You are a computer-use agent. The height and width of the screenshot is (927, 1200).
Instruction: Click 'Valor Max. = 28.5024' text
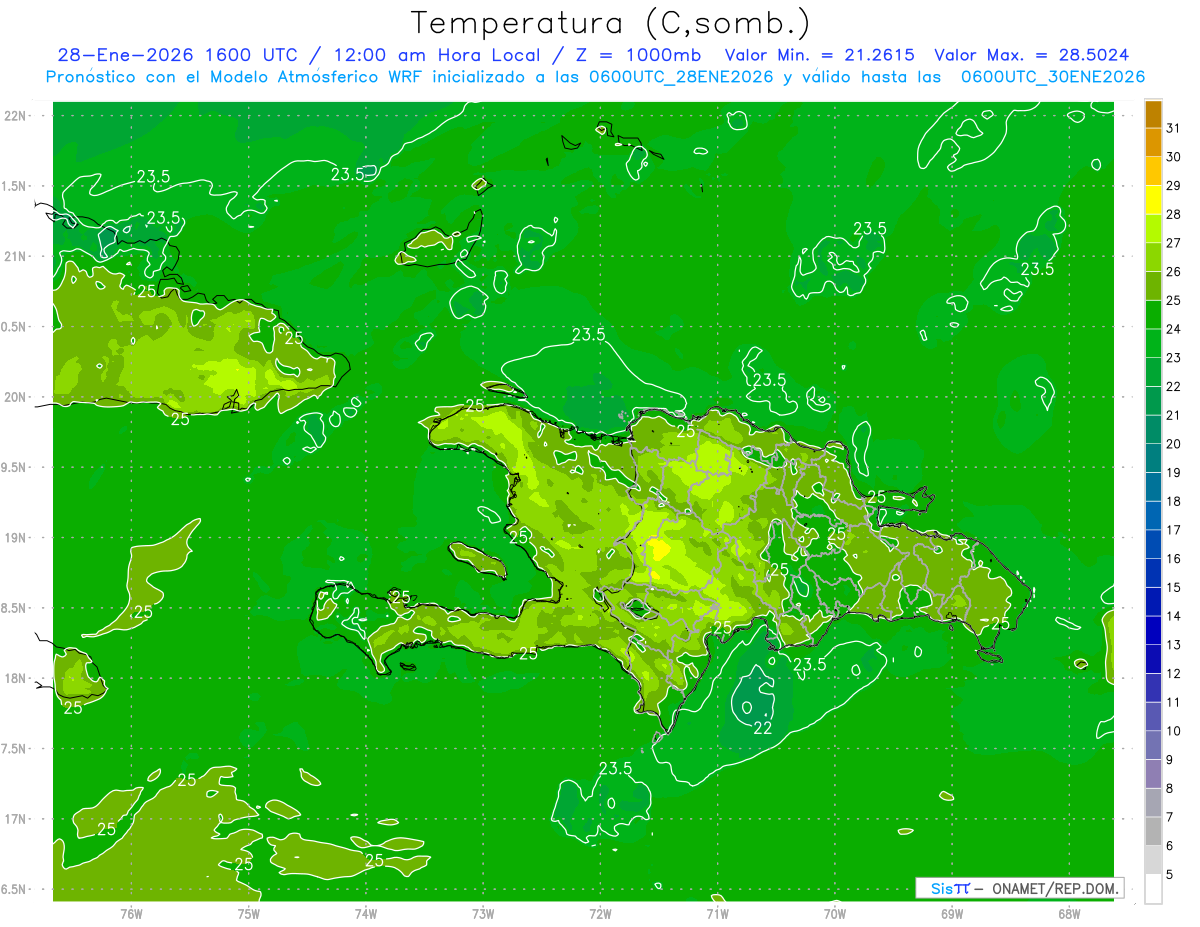click(1031, 55)
